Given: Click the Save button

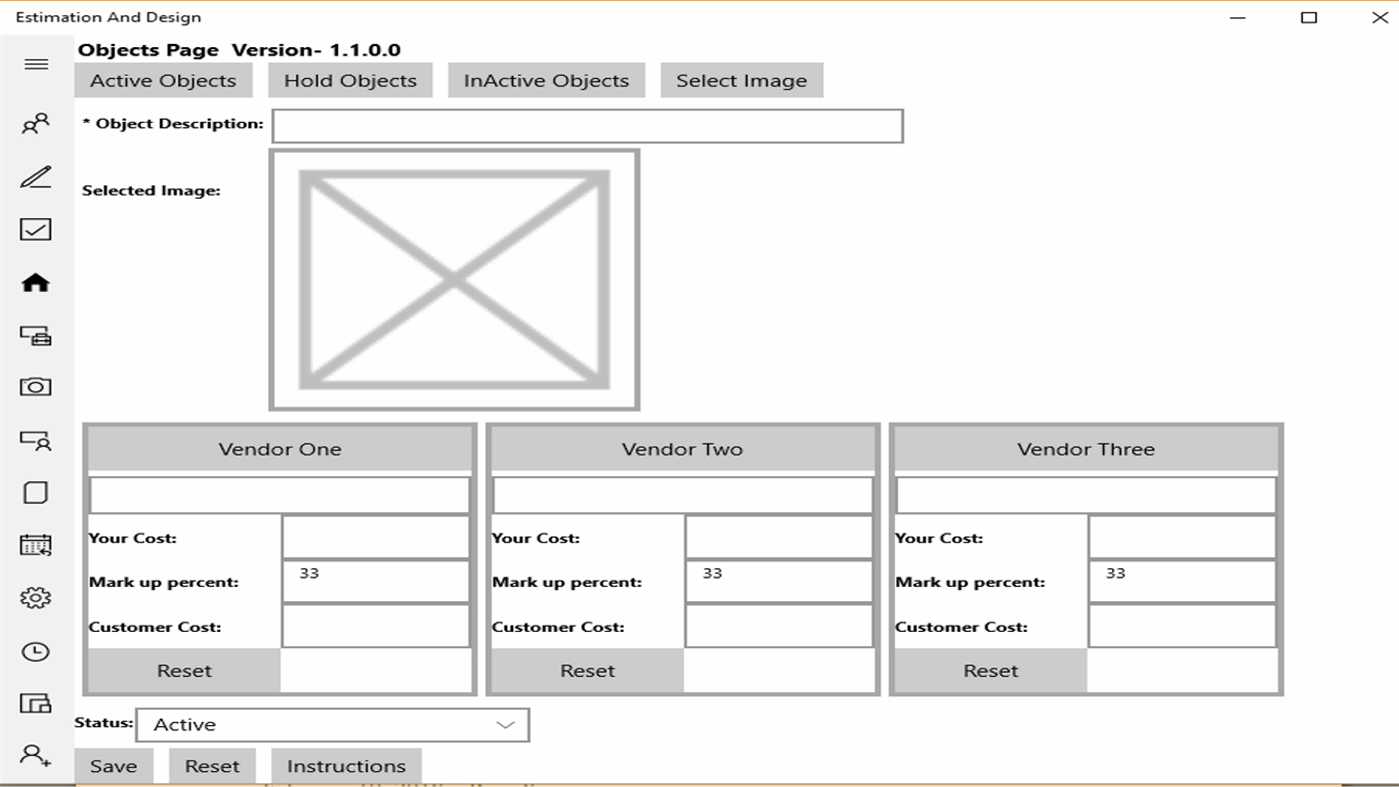Looking at the screenshot, I should (113, 765).
